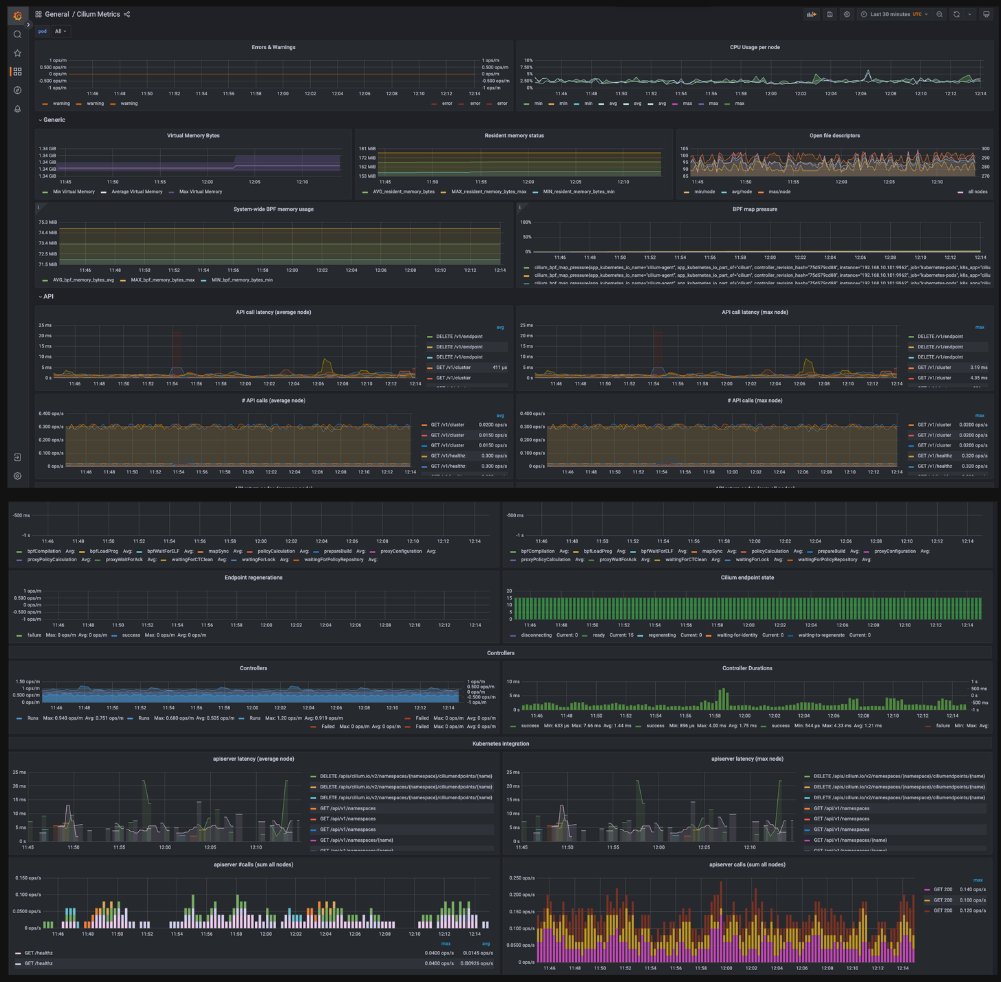1001x982 pixels.
Task: Toggle the all nodes series in file descriptors
Action: tap(977, 192)
